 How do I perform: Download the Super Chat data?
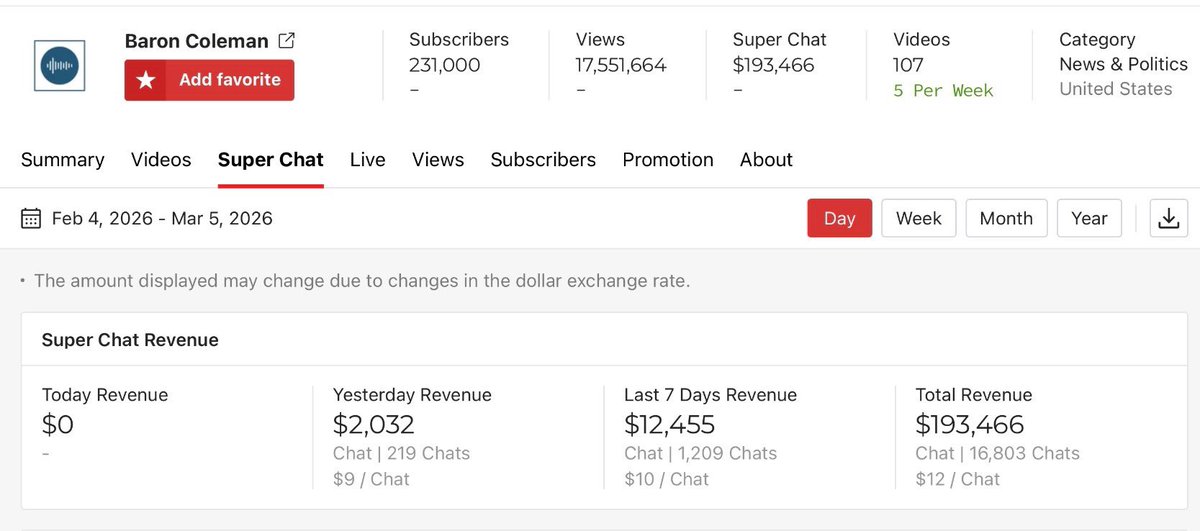1169,218
